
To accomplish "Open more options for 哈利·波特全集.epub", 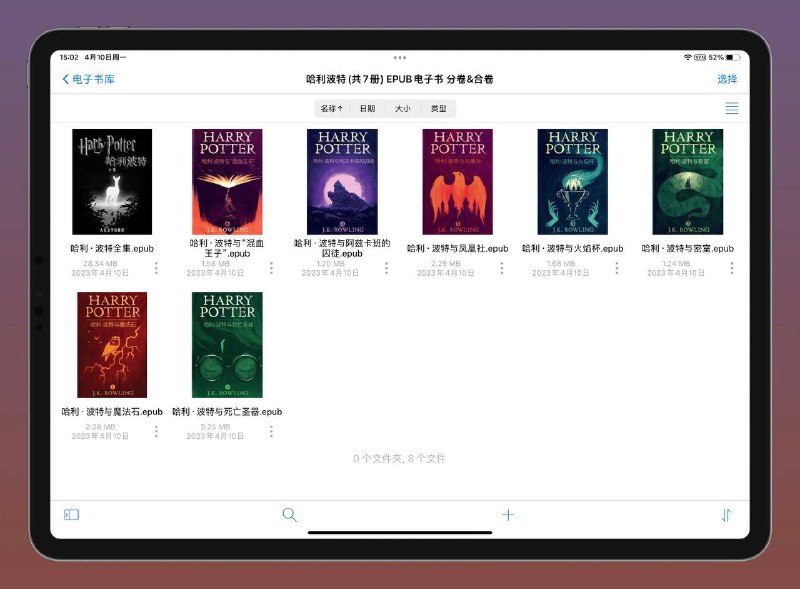I will click(x=156, y=268).
